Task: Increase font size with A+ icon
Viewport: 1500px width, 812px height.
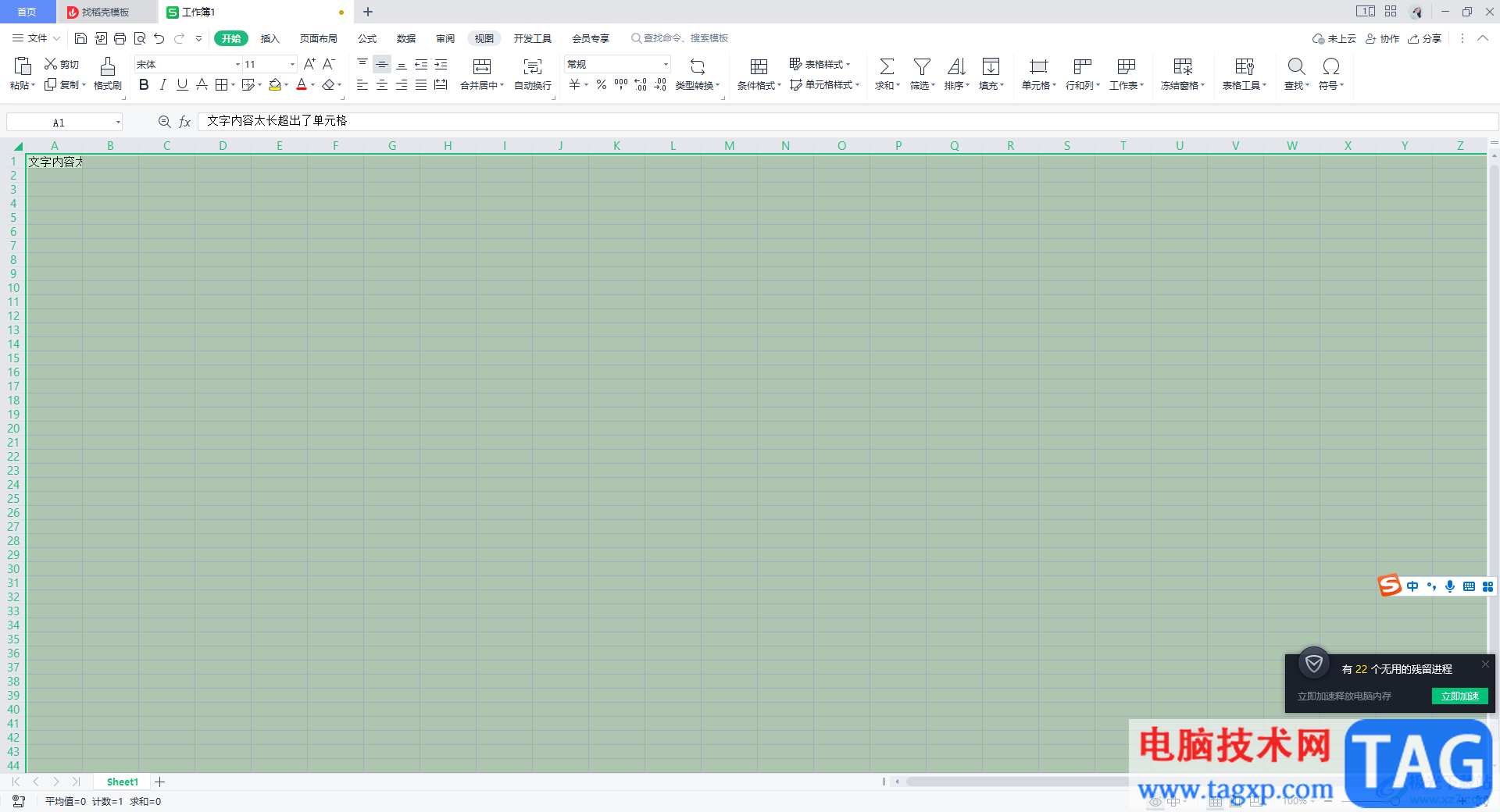Action: [310, 64]
